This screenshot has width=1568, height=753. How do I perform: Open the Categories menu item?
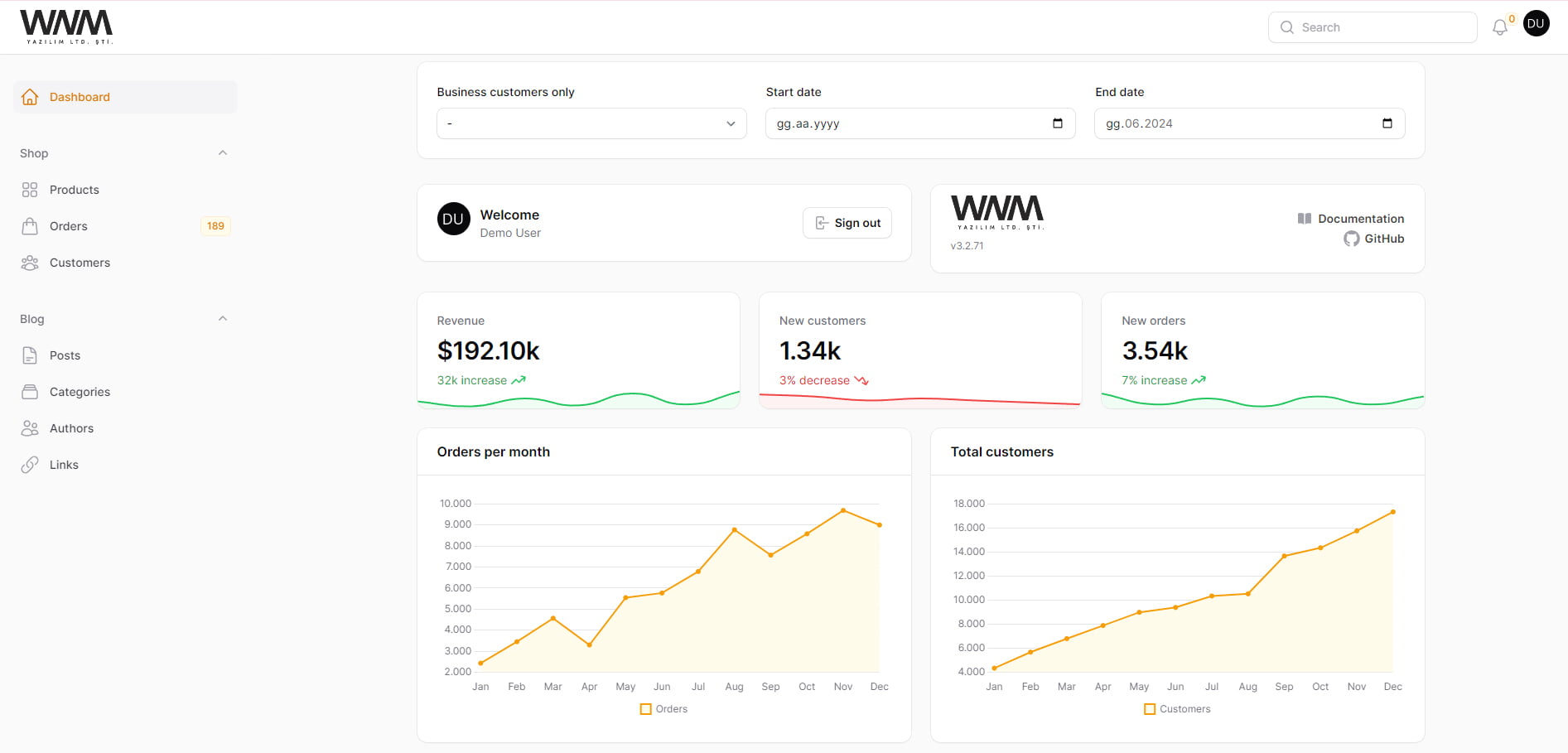pyautogui.click(x=80, y=392)
